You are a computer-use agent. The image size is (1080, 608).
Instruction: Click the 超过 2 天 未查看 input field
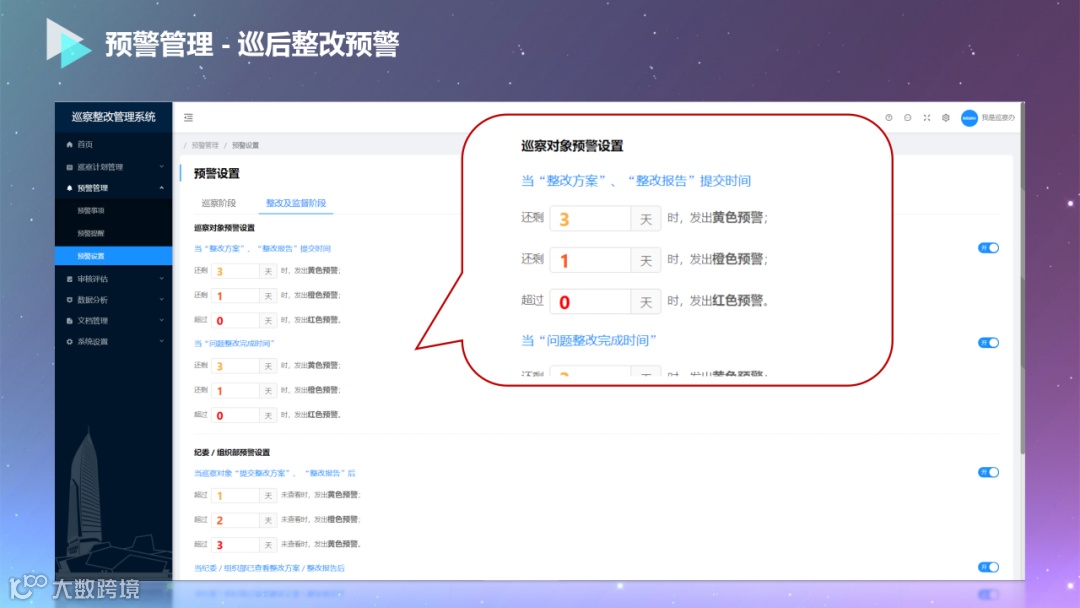point(235,521)
